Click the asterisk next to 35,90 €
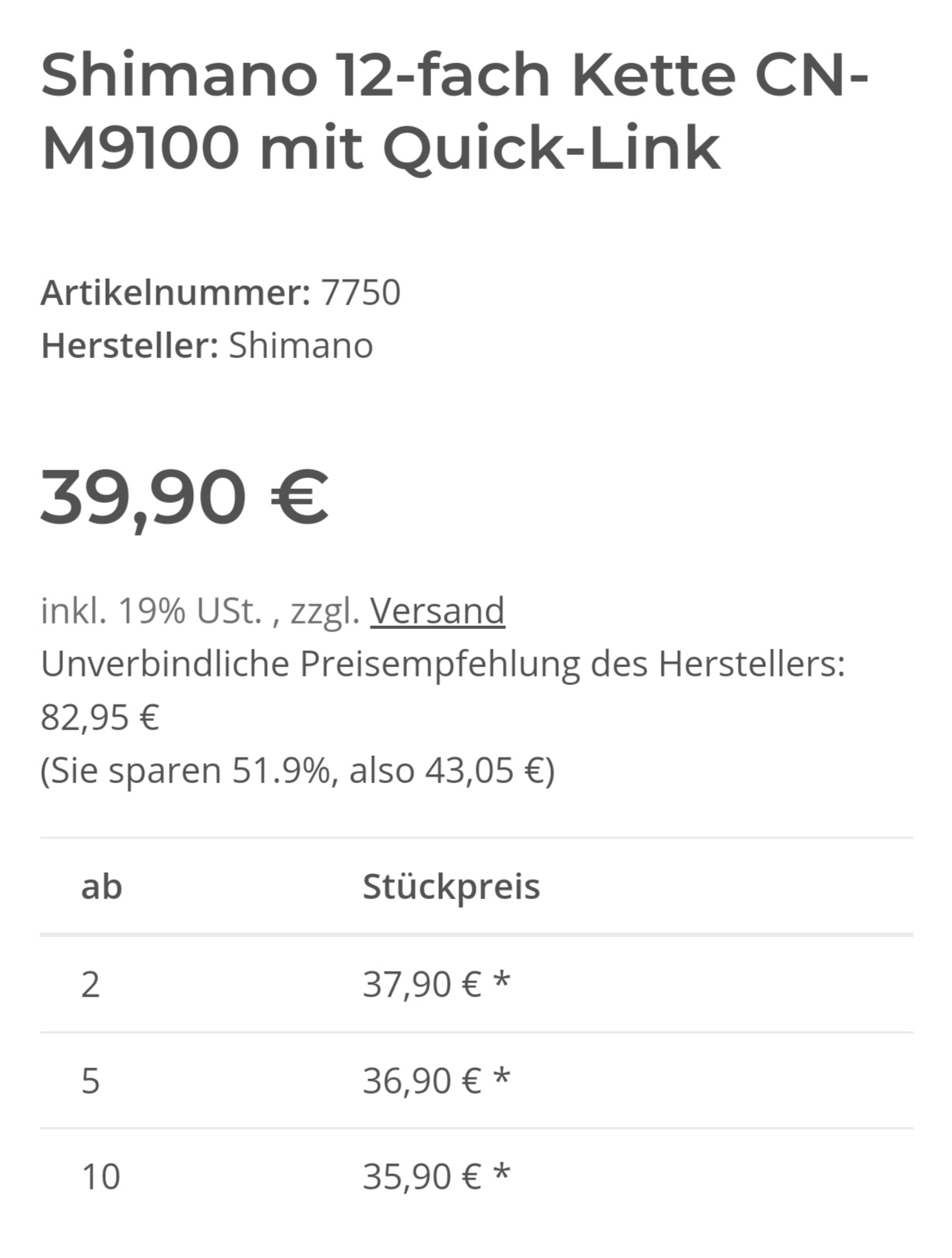Viewport: 952px width, 1258px height. tap(502, 1172)
